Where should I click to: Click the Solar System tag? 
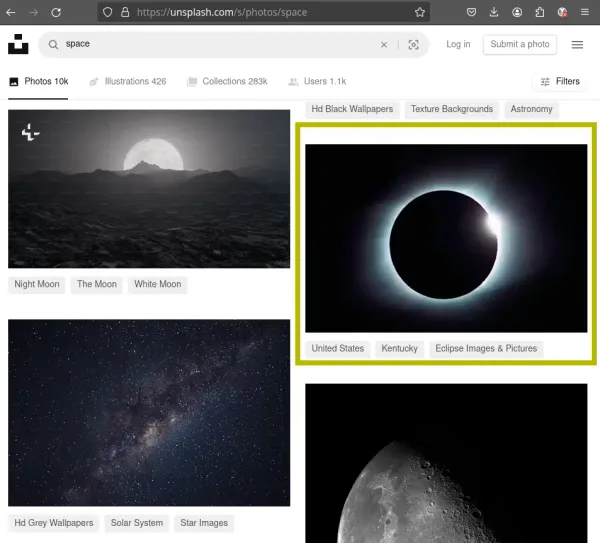tap(137, 523)
